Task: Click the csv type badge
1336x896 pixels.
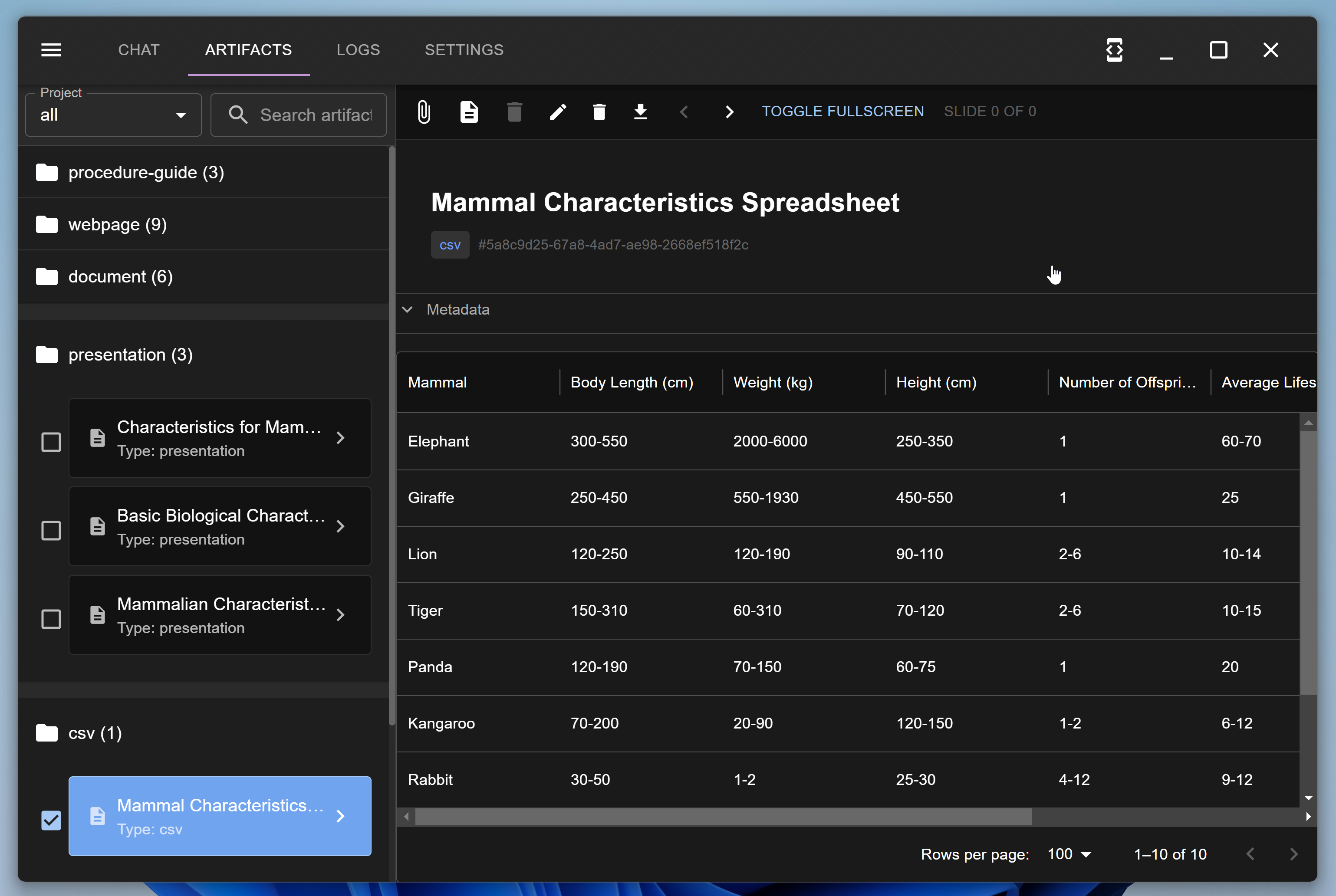Action: click(450, 245)
